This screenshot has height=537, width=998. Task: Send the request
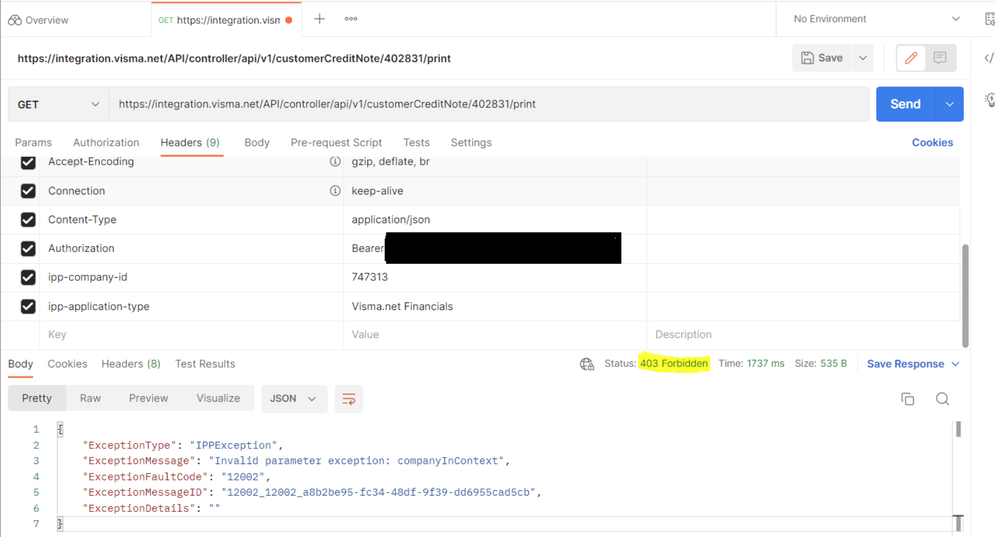[906, 104]
